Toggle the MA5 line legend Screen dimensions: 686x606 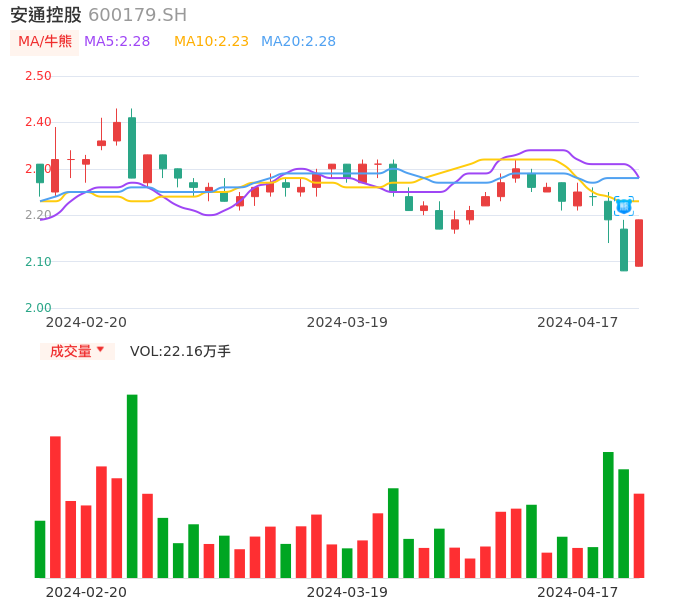[x=117, y=42]
